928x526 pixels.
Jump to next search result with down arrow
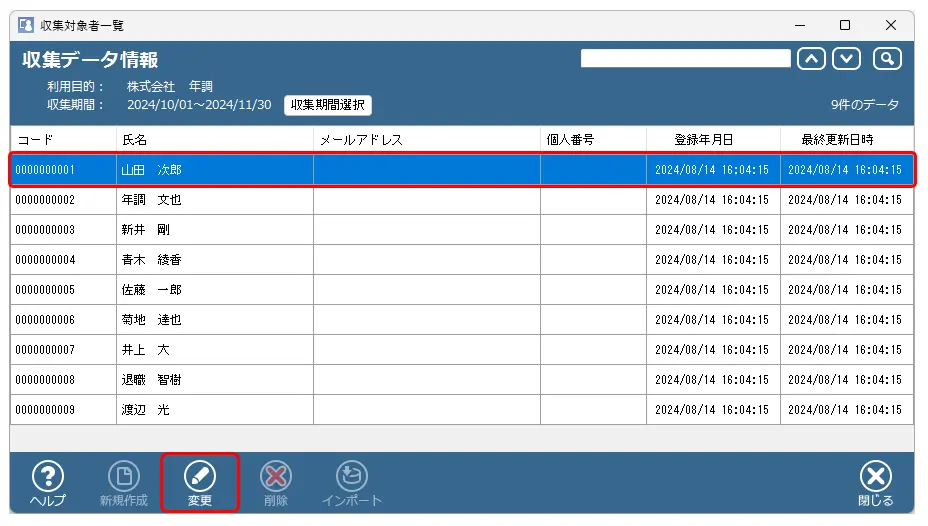point(847,58)
